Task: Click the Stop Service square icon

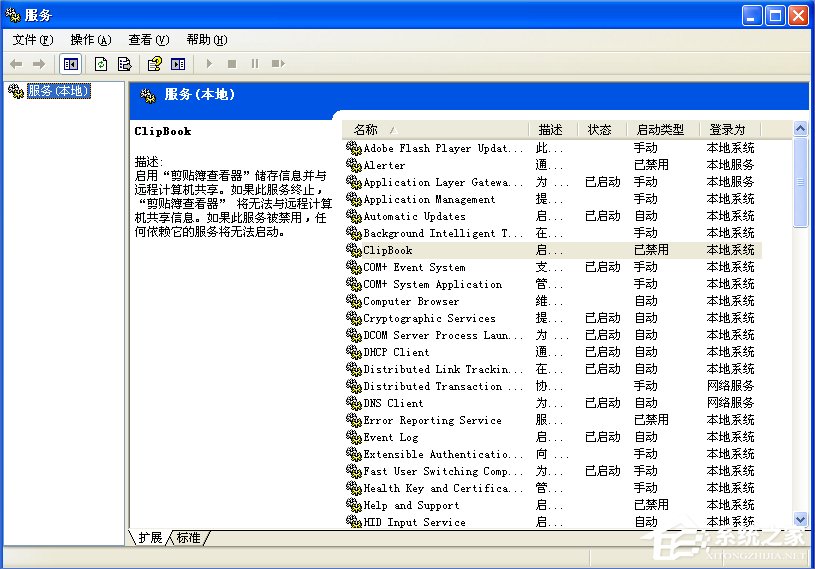Action: click(x=232, y=64)
